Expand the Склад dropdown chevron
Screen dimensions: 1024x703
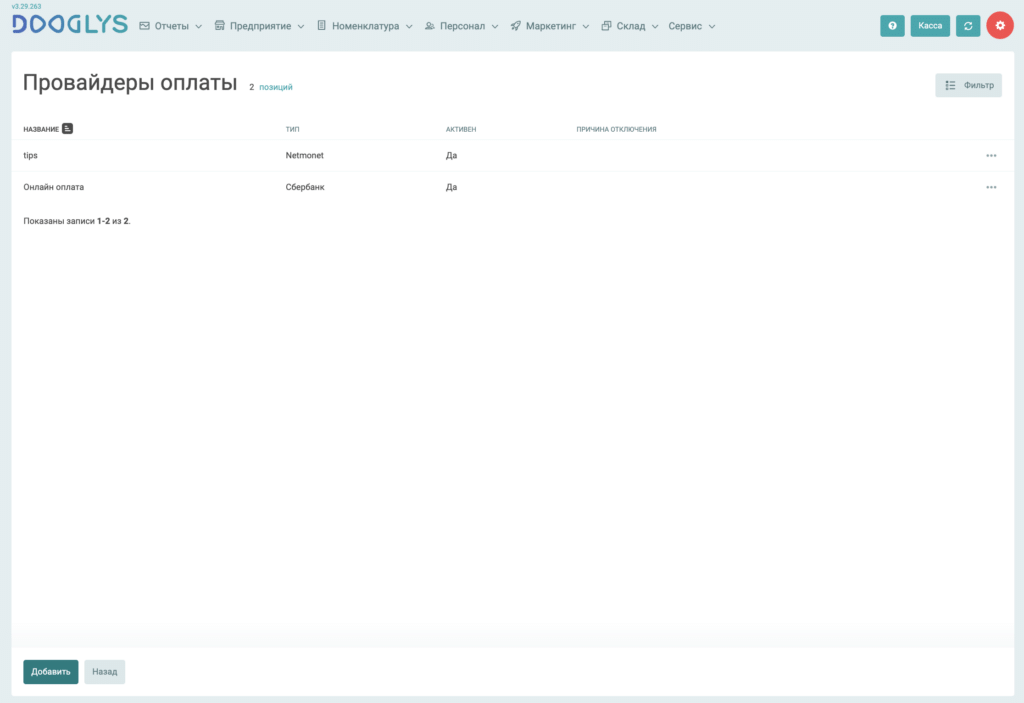[x=655, y=27]
